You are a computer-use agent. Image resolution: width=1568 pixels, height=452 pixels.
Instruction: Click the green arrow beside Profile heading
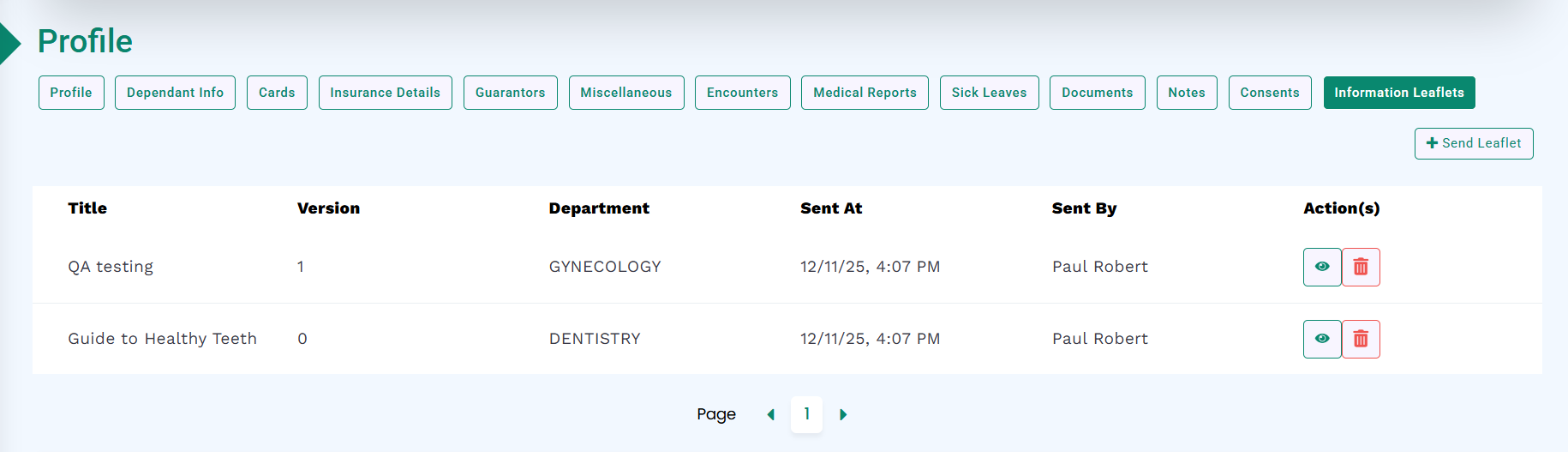(9, 43)
